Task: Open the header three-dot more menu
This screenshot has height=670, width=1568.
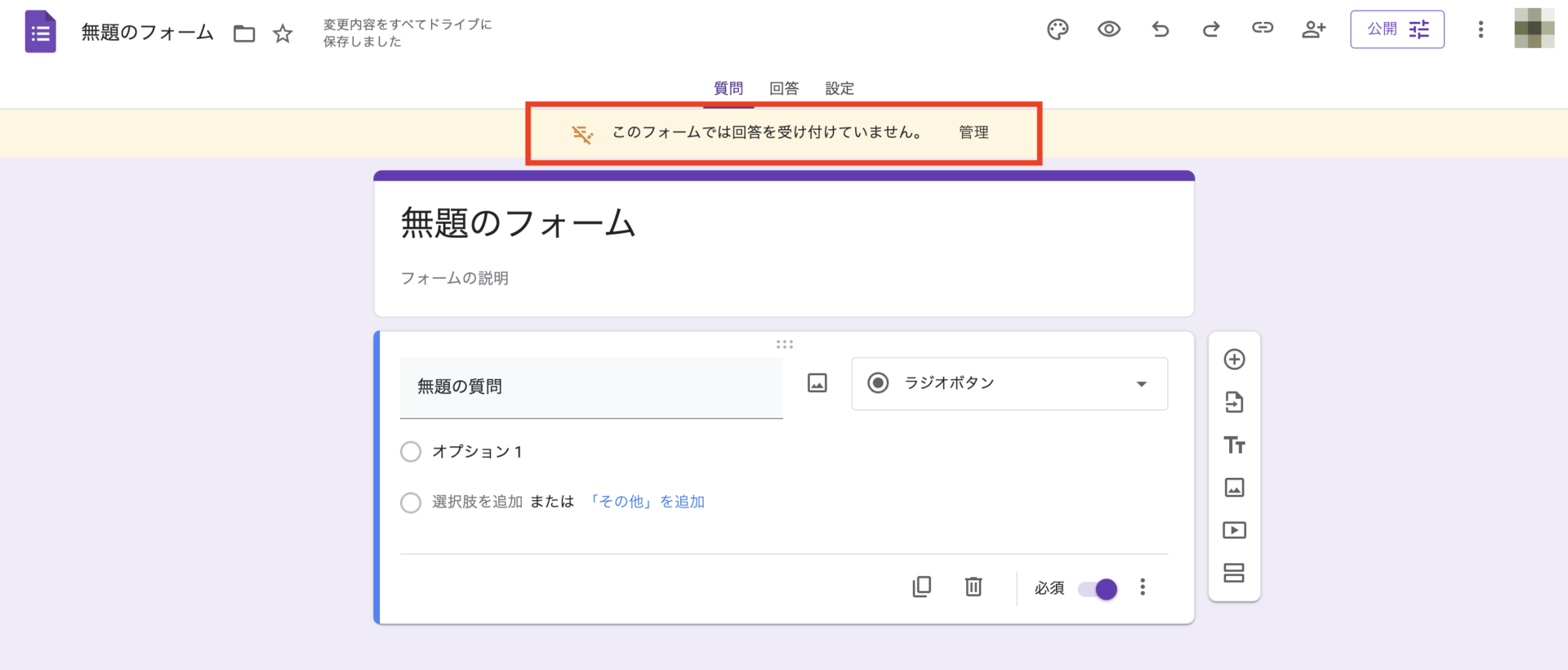Action: pos(1480,30)
